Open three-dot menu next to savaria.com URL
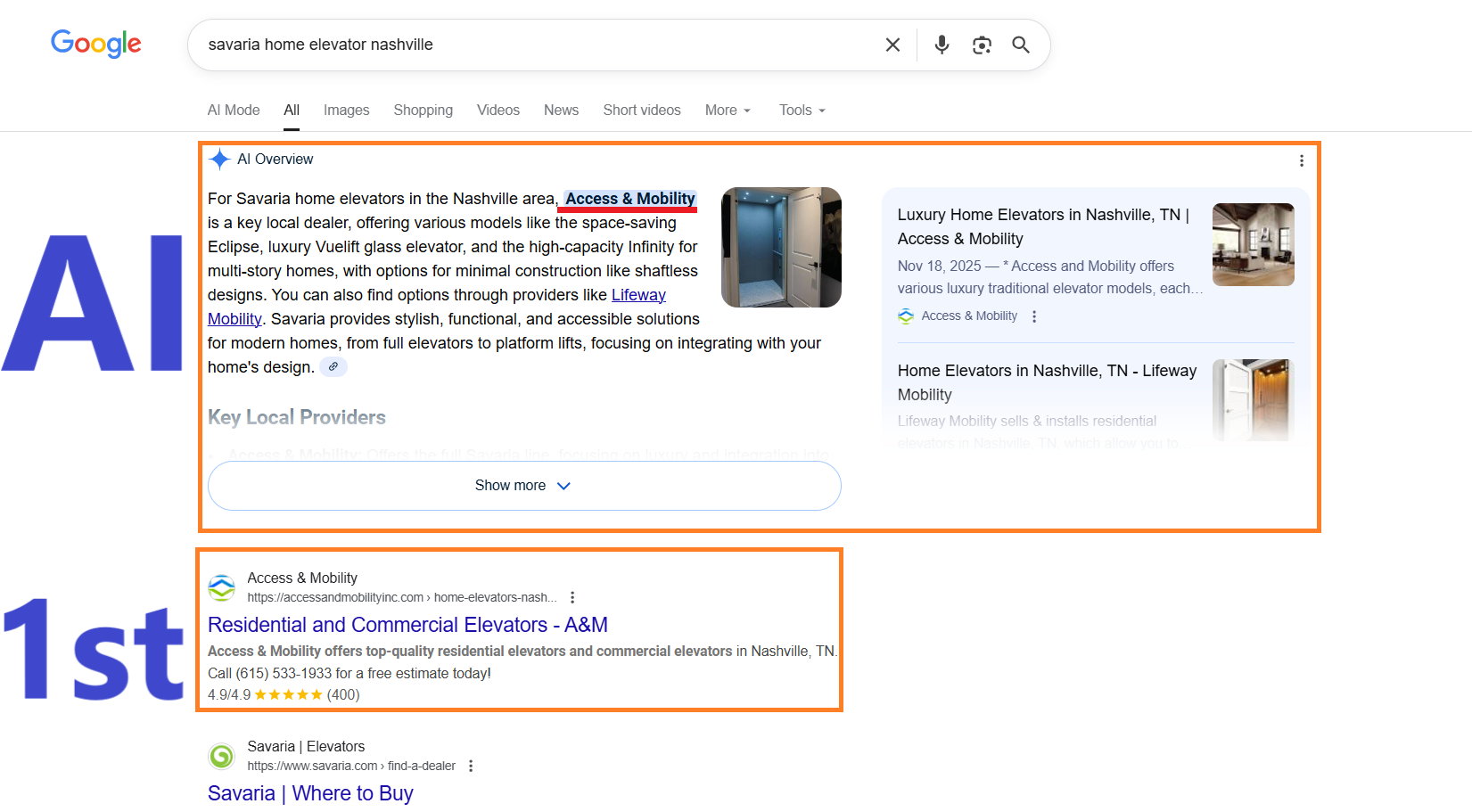 click(471, 766)
